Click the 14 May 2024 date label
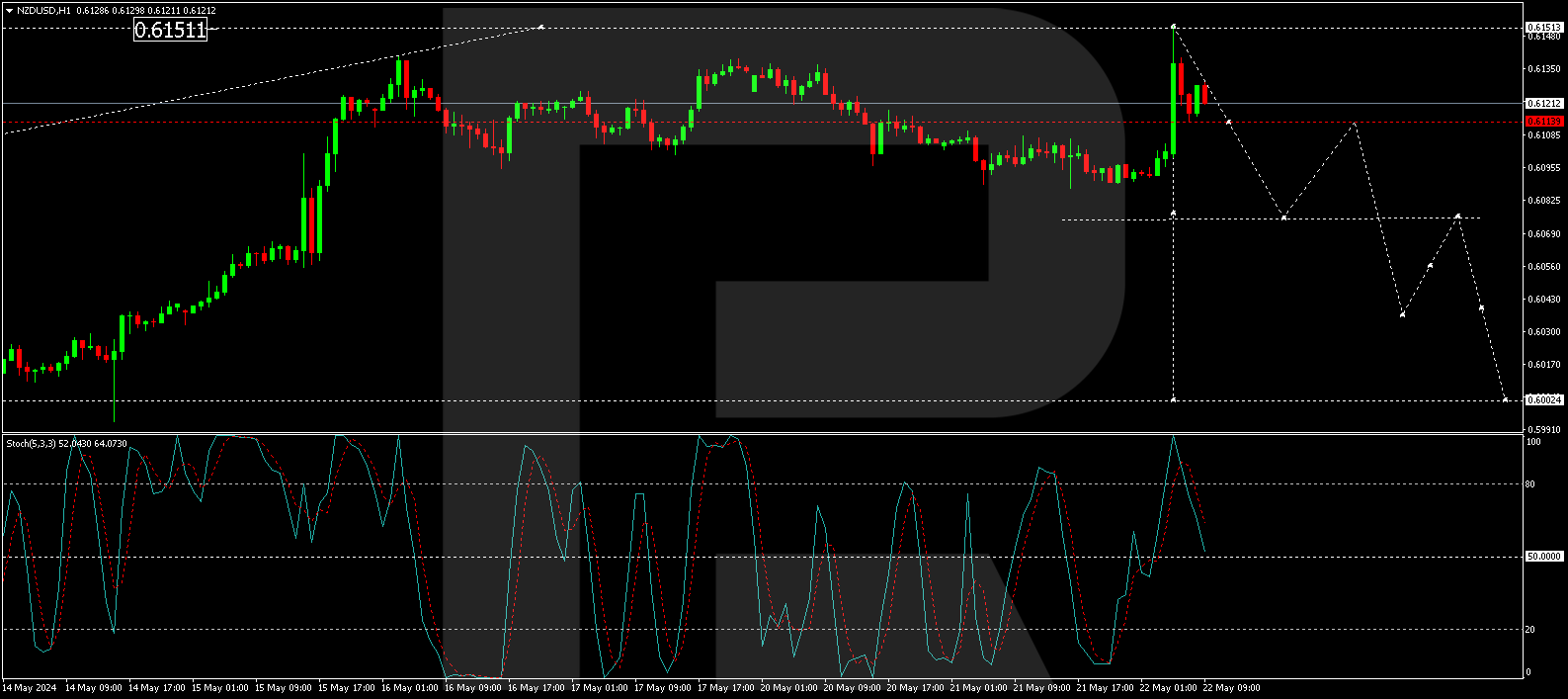This screenshot has height=699, width=1568. (30, 687)
